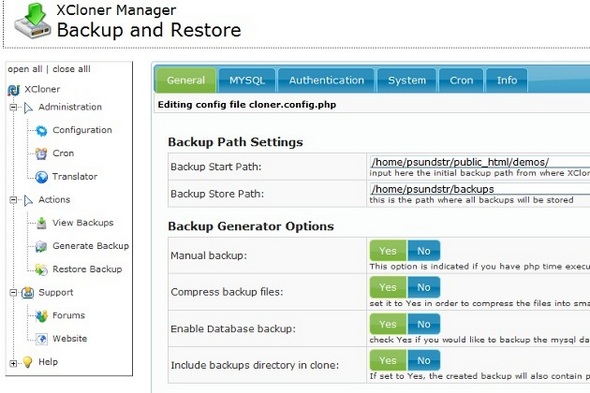The height and width of the screenshot is (393, 590).
Task: Set Enable Database backup to No
Action: click(424, 324)
